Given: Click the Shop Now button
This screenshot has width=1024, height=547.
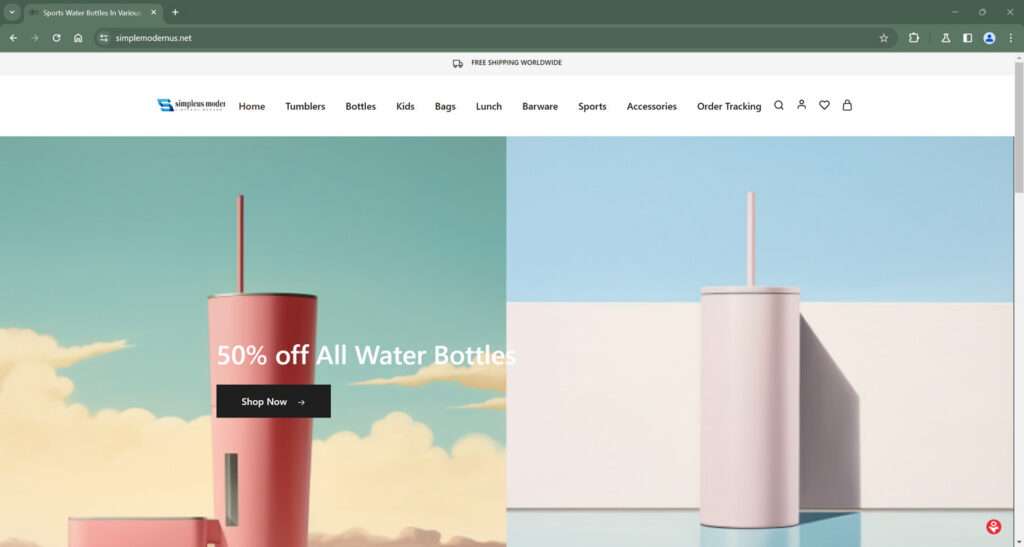Looking at the screenshot, I should [x=274, y=401].
